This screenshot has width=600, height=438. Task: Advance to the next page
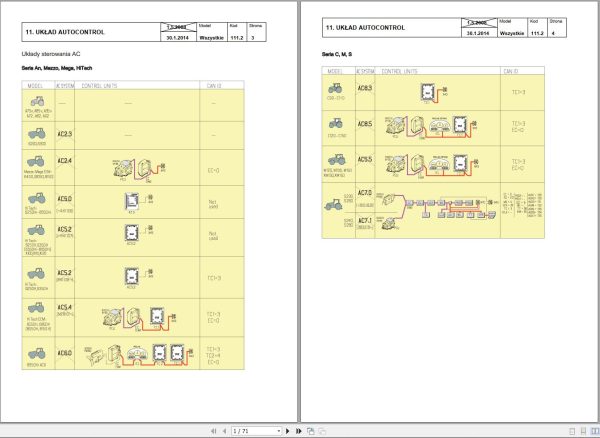[x=288, y=431]
